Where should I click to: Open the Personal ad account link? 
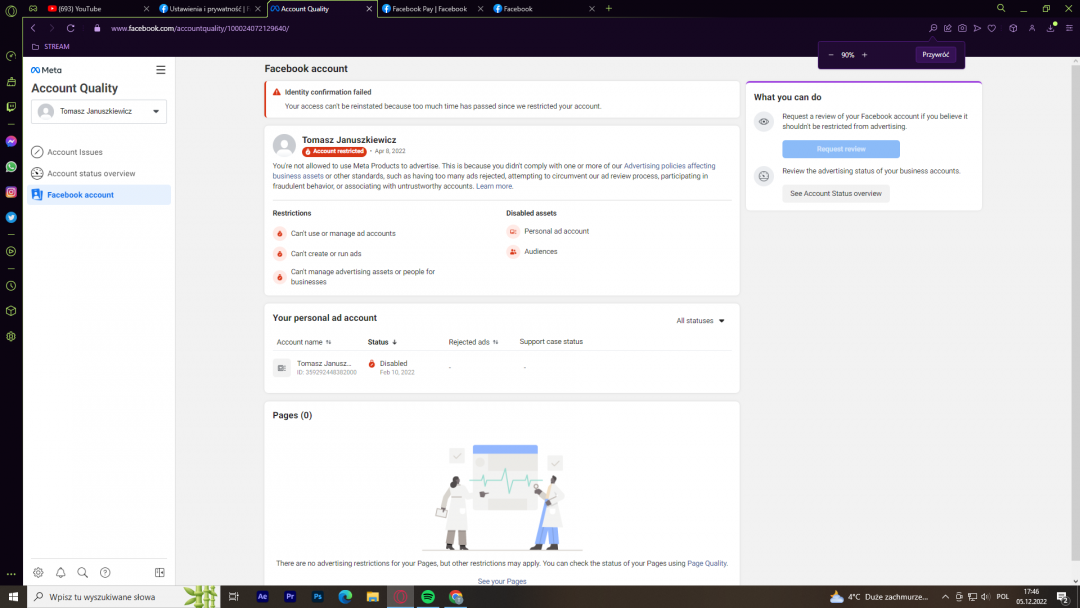556,231
